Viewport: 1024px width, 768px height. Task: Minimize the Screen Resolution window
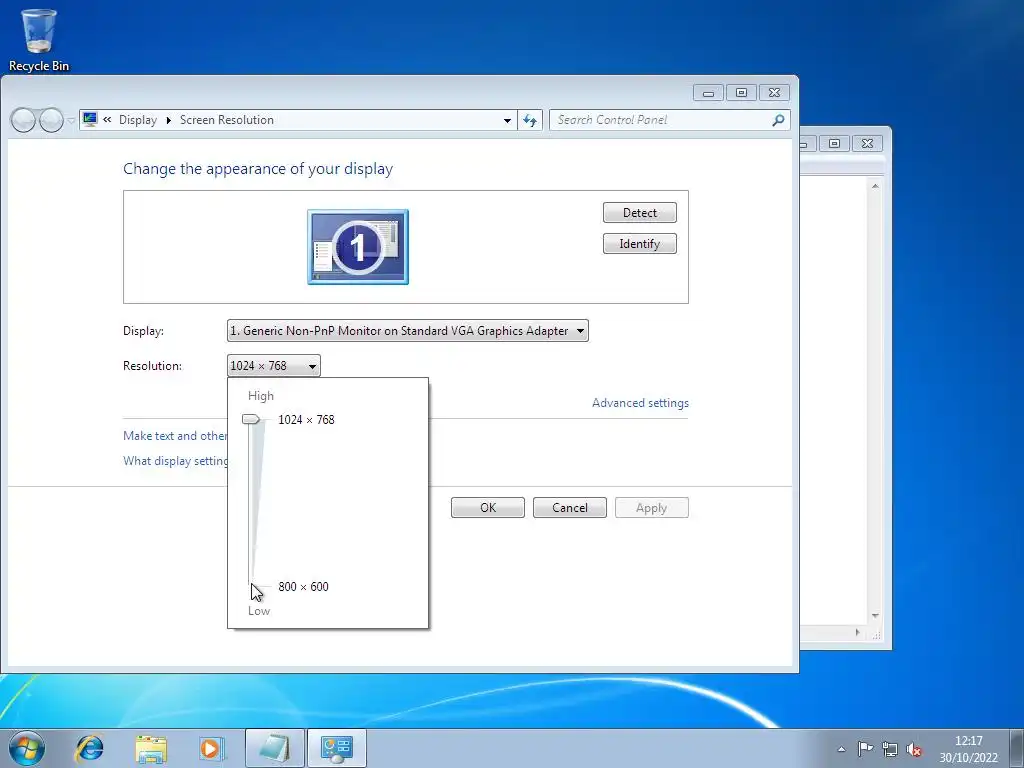[x=708, y=93]
